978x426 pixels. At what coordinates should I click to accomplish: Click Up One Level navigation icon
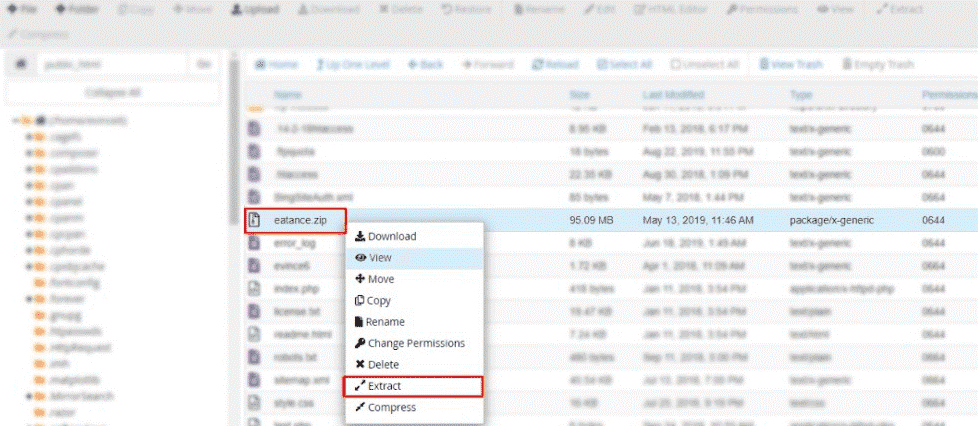tap(353, 64)
